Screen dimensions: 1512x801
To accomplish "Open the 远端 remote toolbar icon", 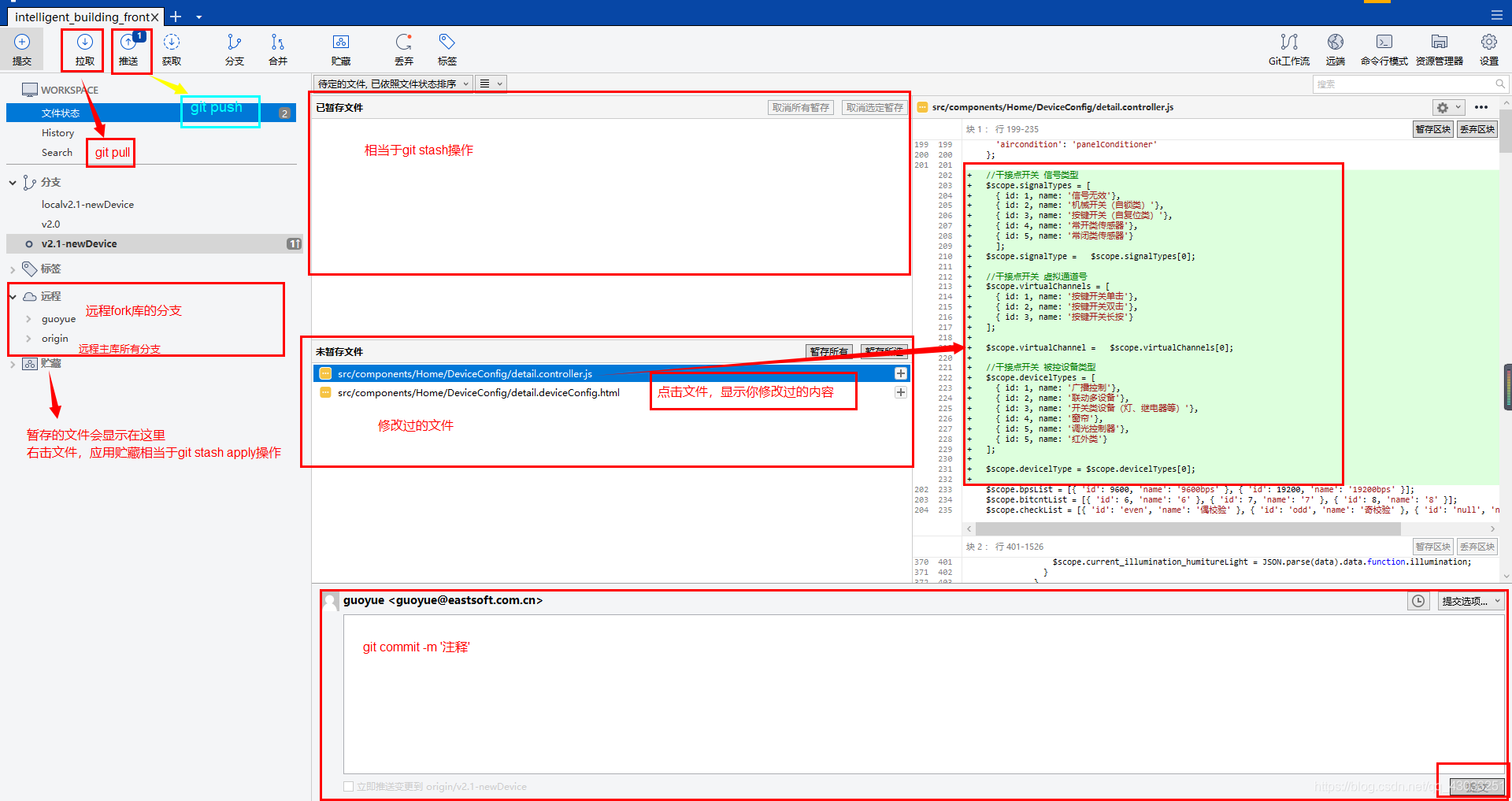I will [x=1336, y=49].
